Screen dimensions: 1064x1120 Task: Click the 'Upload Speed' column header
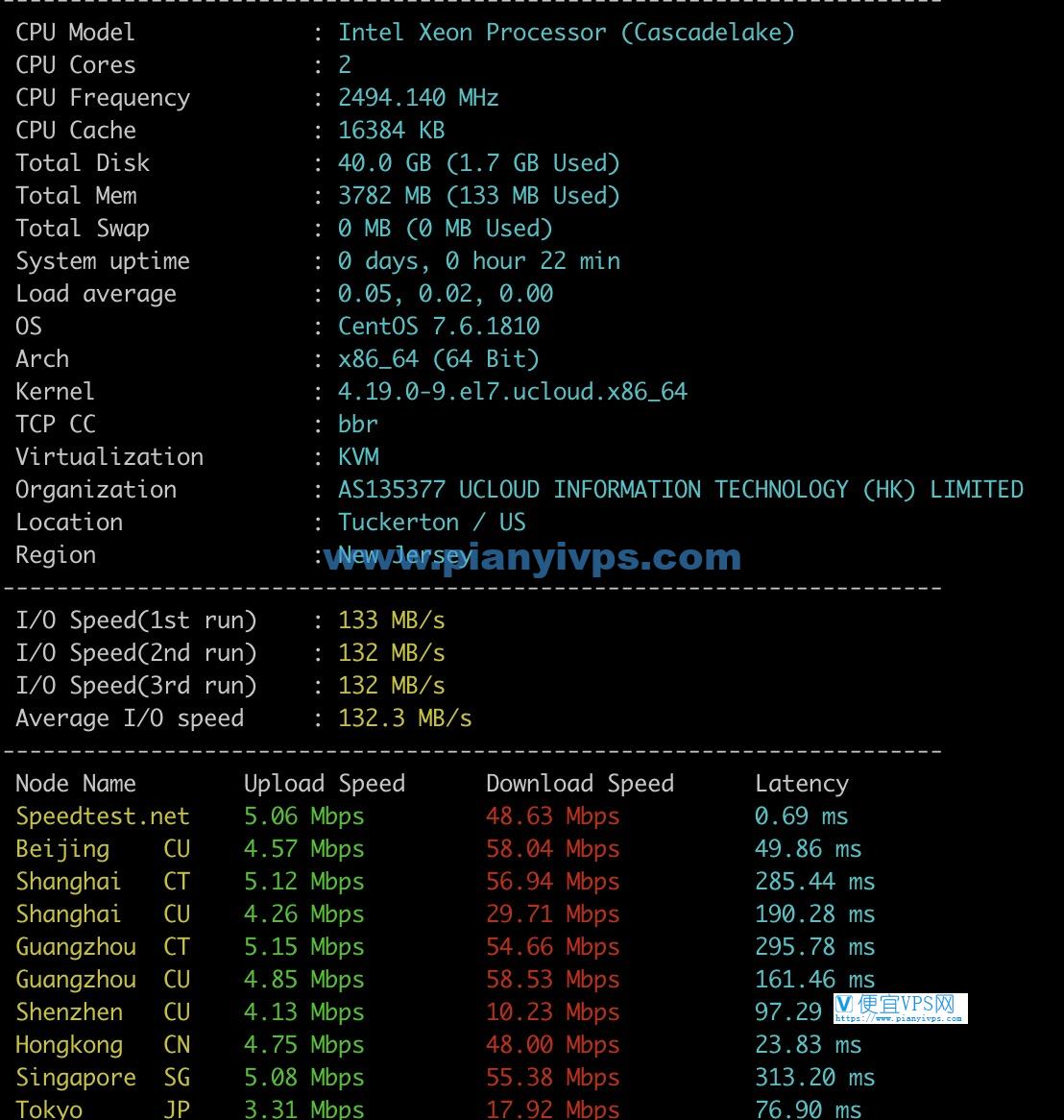pyautogui.click(x=325, y=784)
